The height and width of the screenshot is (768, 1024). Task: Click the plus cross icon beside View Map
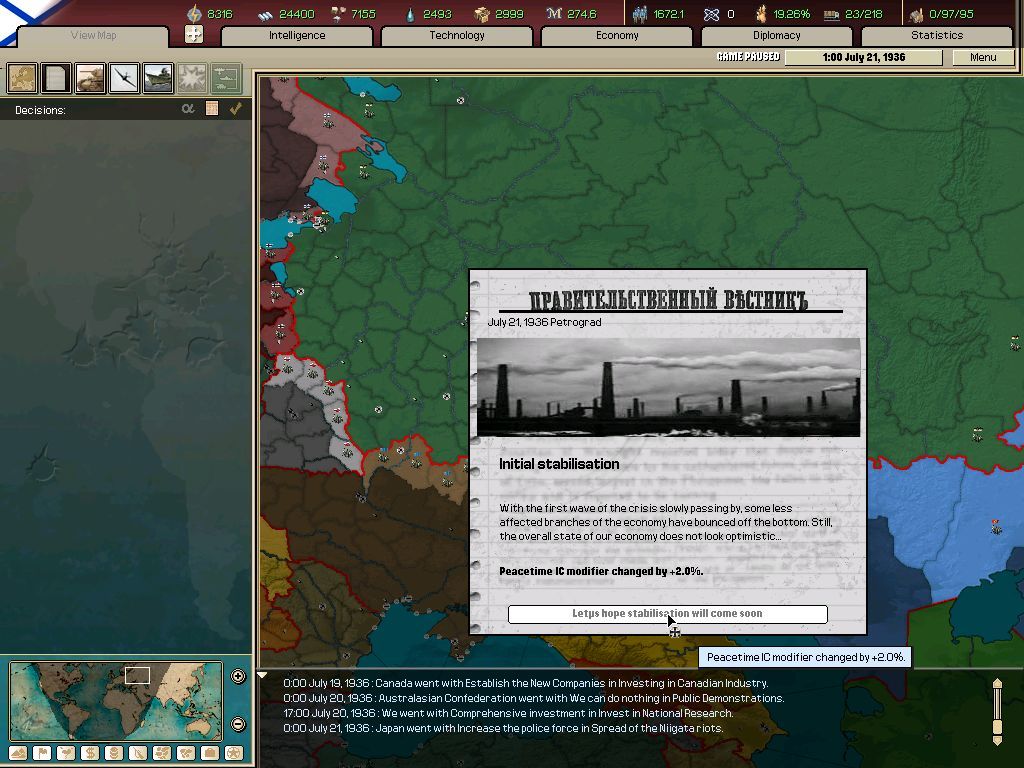194,34
